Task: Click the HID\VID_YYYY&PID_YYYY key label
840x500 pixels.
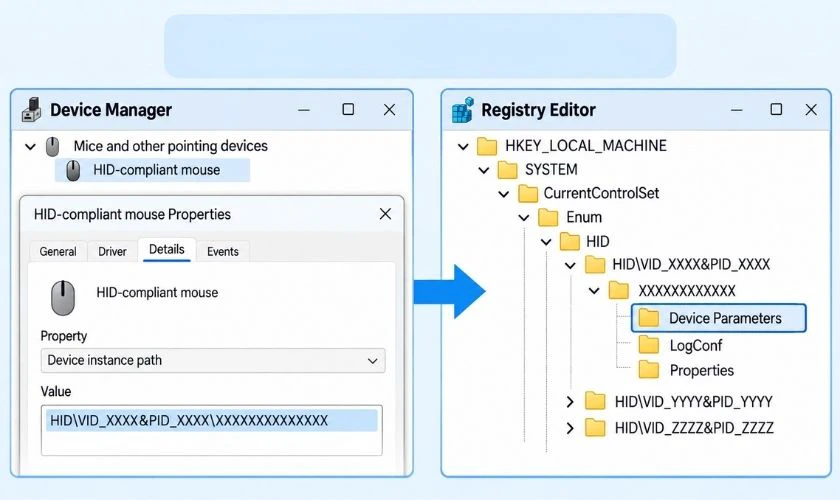Action: tap(693, 401)
